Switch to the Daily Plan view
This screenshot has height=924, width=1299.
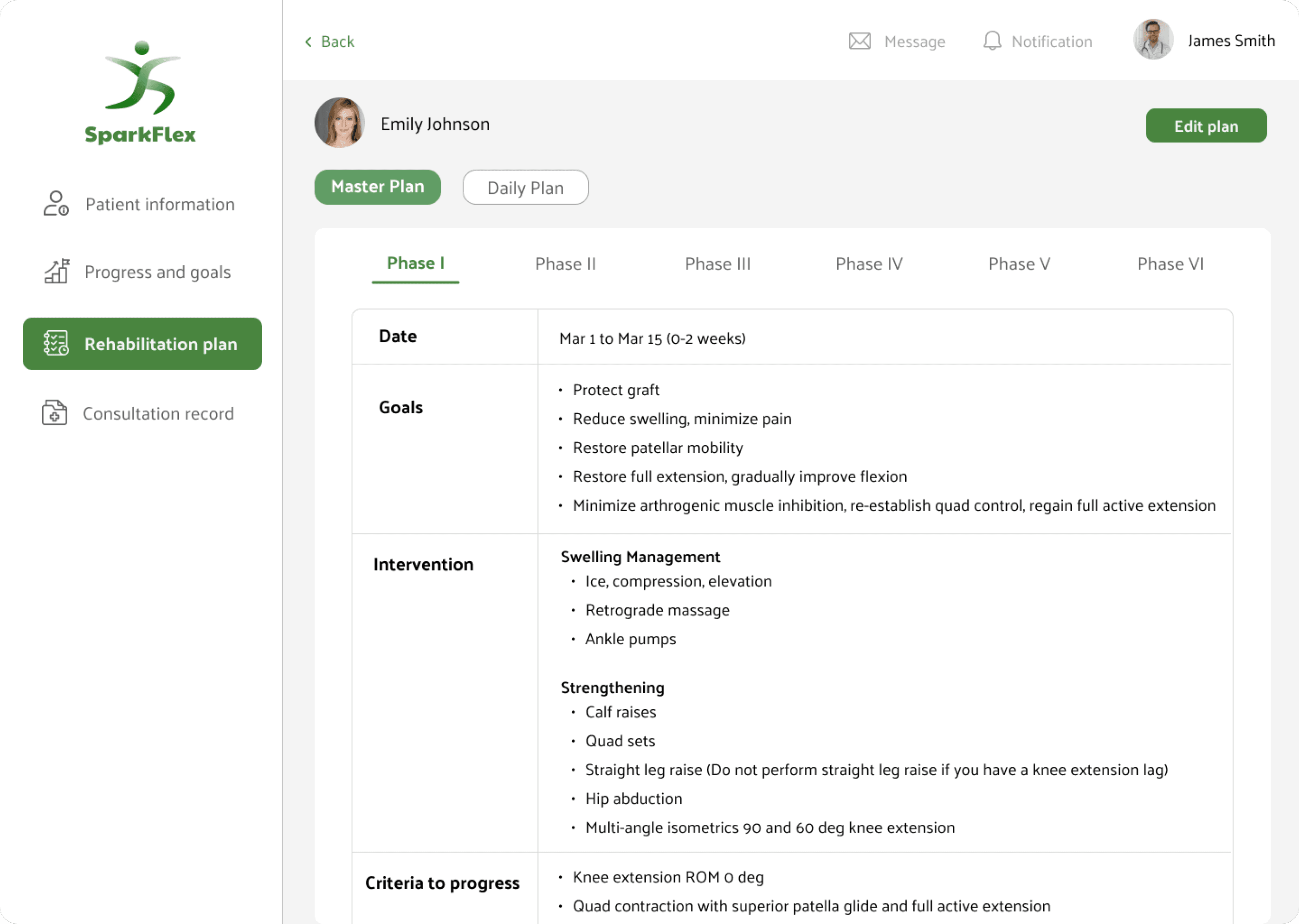point(525,188)
